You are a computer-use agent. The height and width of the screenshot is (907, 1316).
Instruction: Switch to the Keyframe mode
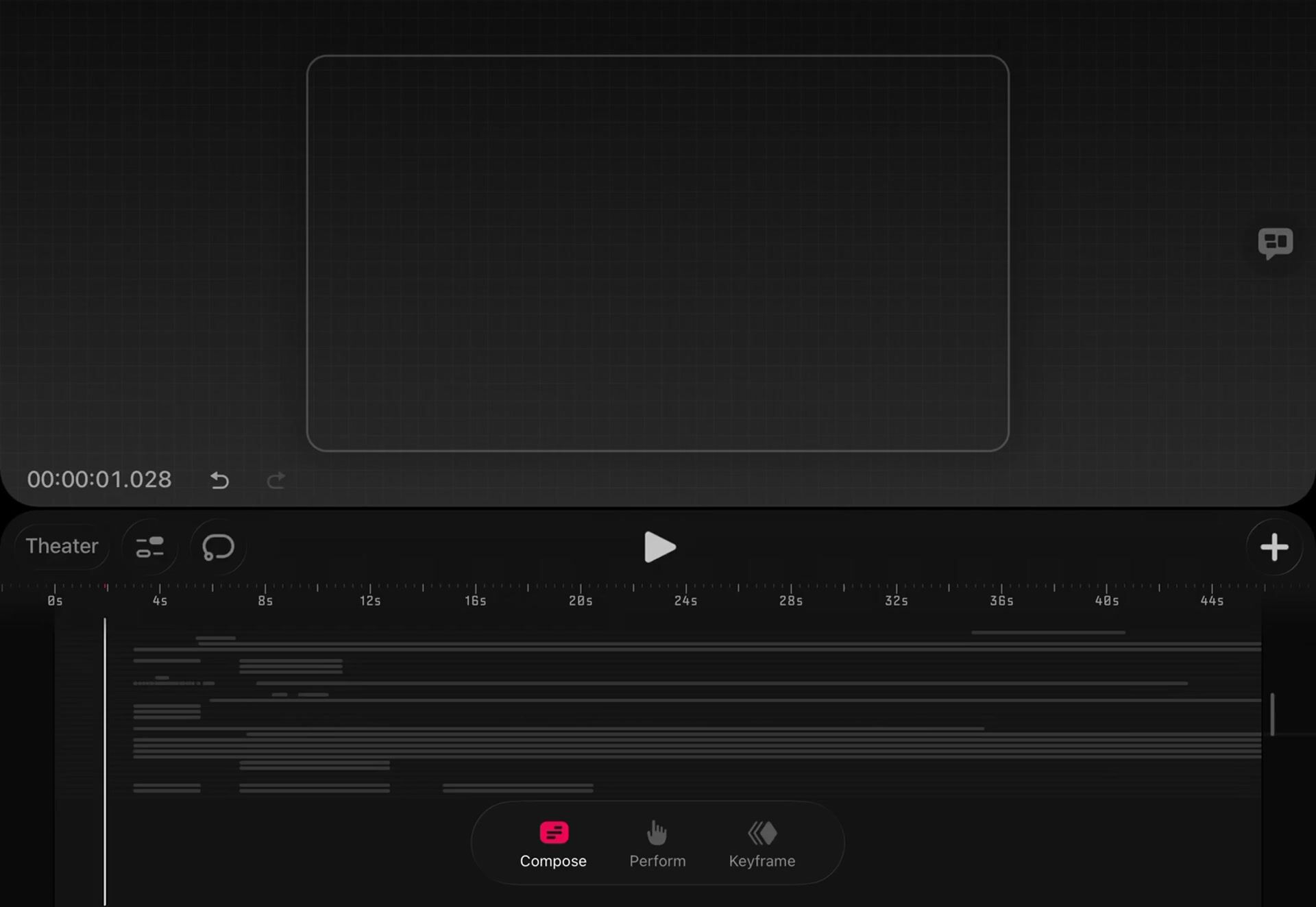click(761, 844)
